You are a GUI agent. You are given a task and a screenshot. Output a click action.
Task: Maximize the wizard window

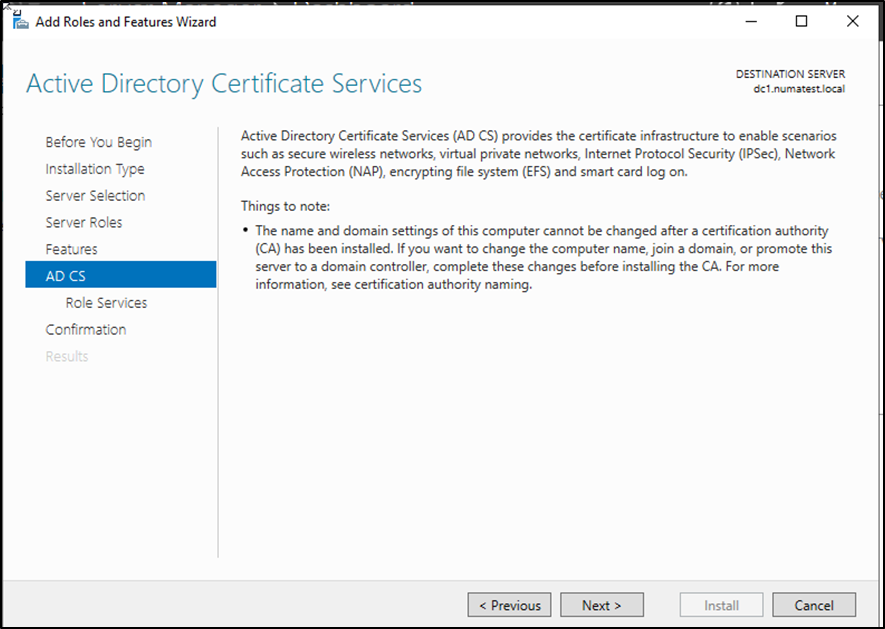pos(801,21)
